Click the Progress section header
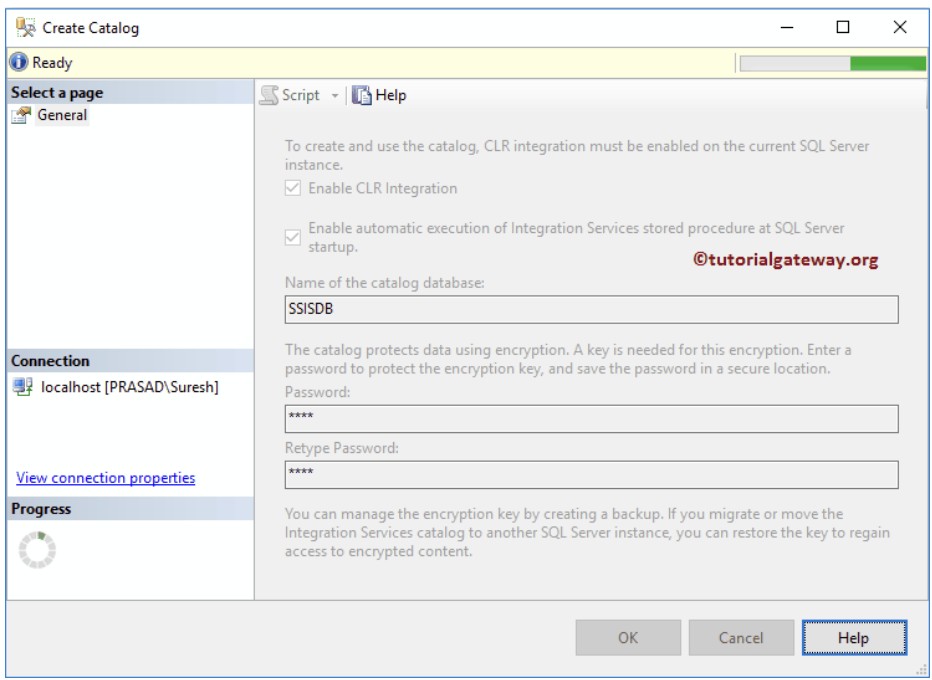Viewport: 932px width, 680px height. pos(131,509)
